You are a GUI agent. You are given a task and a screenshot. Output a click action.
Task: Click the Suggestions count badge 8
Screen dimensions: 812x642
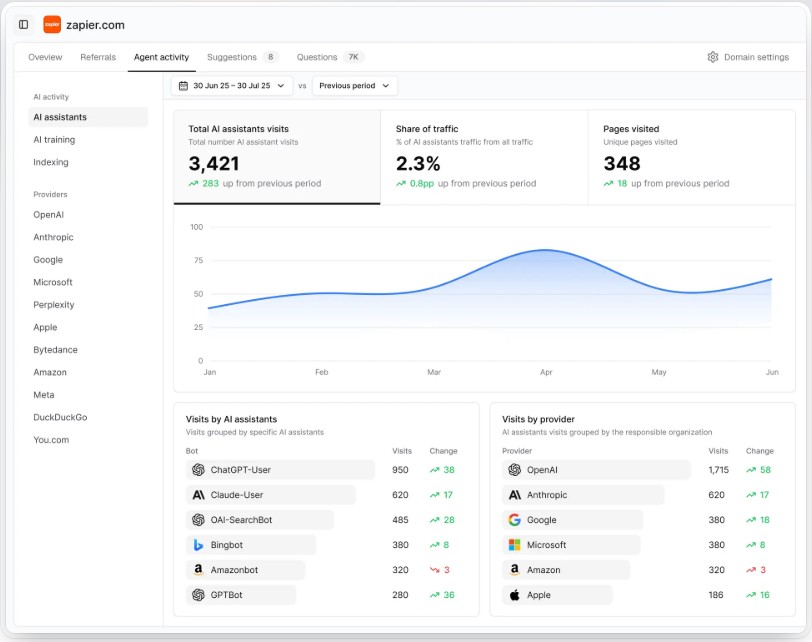pos(270,57)
